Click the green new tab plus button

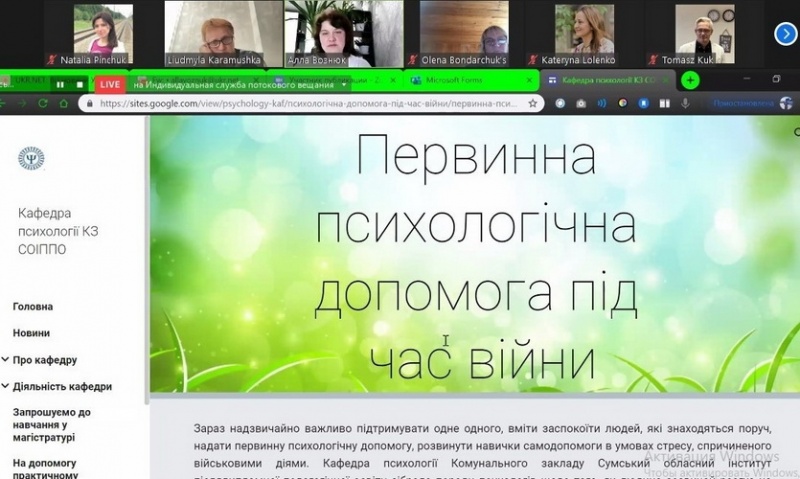(x=689, y=80)
